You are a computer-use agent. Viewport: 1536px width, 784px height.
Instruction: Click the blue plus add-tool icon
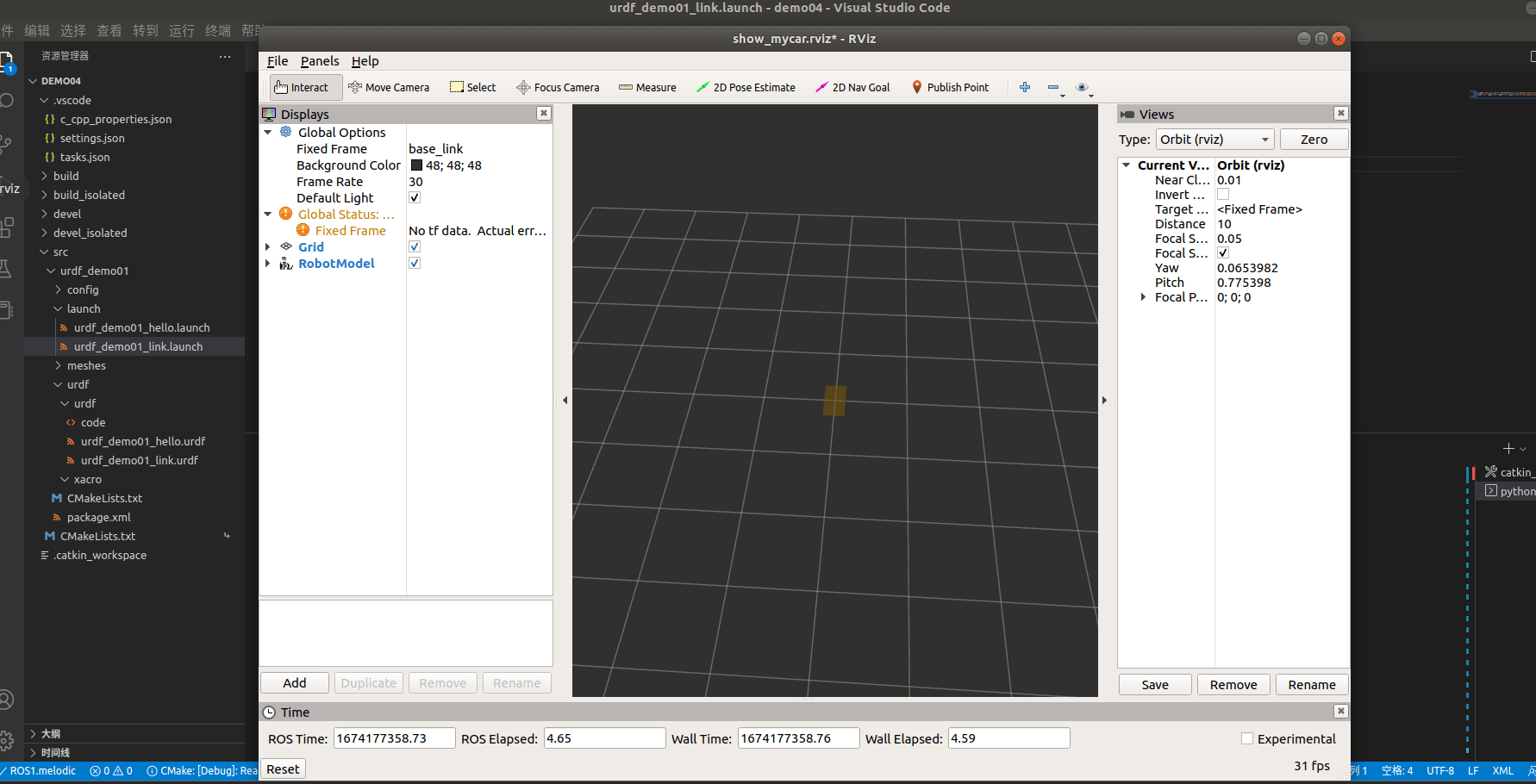point(1025,87)
